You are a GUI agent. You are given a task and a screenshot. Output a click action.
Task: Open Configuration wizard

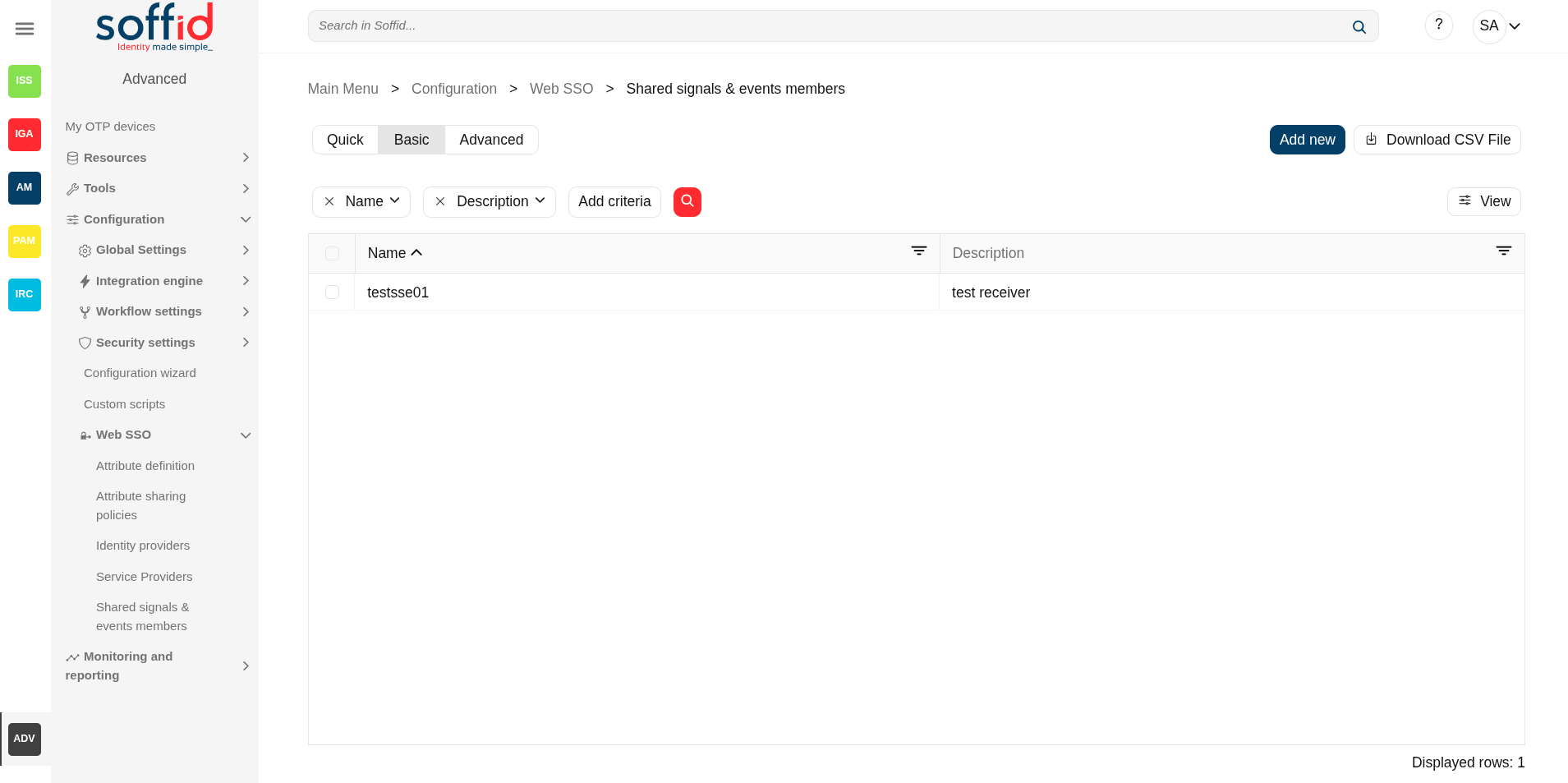tap(140, 373)
